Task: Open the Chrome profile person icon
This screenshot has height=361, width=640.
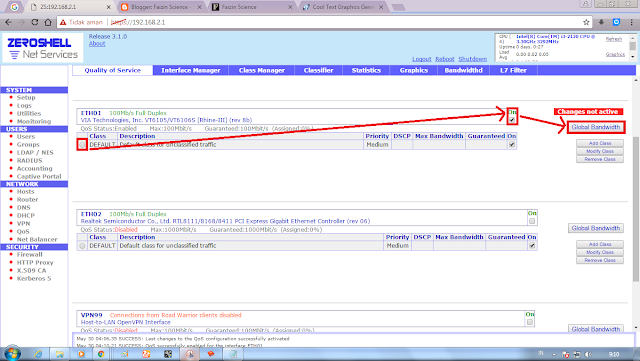Action: [585, 4]
